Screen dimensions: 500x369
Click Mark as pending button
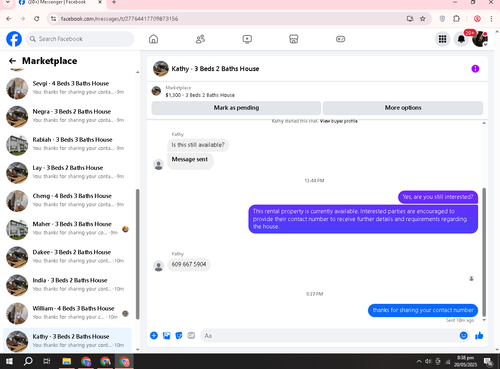236,108
